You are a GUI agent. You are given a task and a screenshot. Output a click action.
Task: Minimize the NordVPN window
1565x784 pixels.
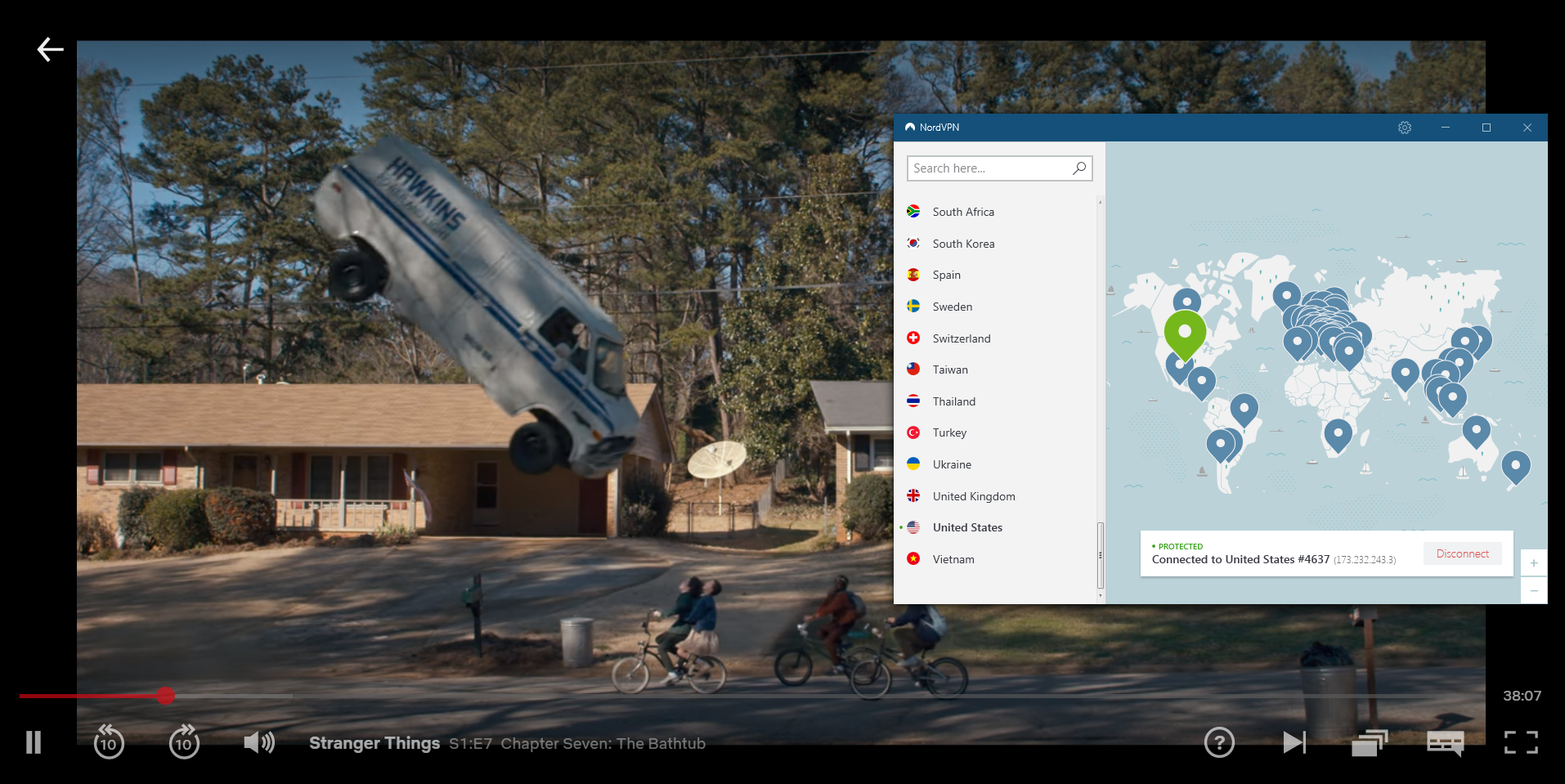click(1446, 128)
